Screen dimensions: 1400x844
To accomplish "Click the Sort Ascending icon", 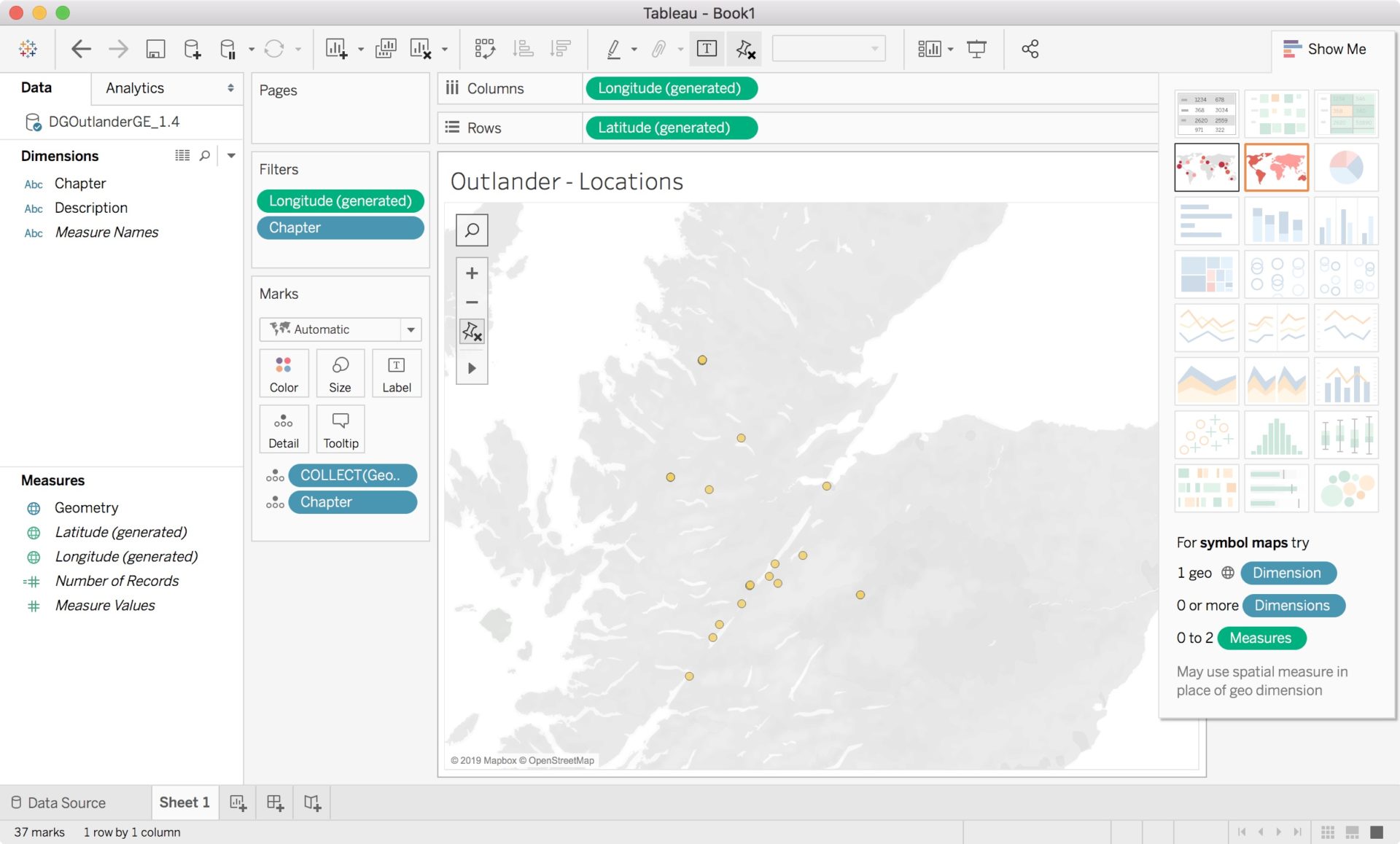I will pos(523,49).
